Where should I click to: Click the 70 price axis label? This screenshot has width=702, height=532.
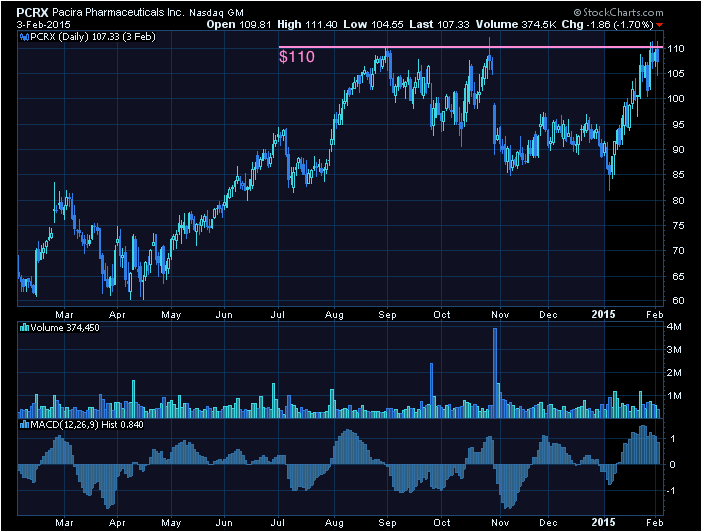coord(676,251)
